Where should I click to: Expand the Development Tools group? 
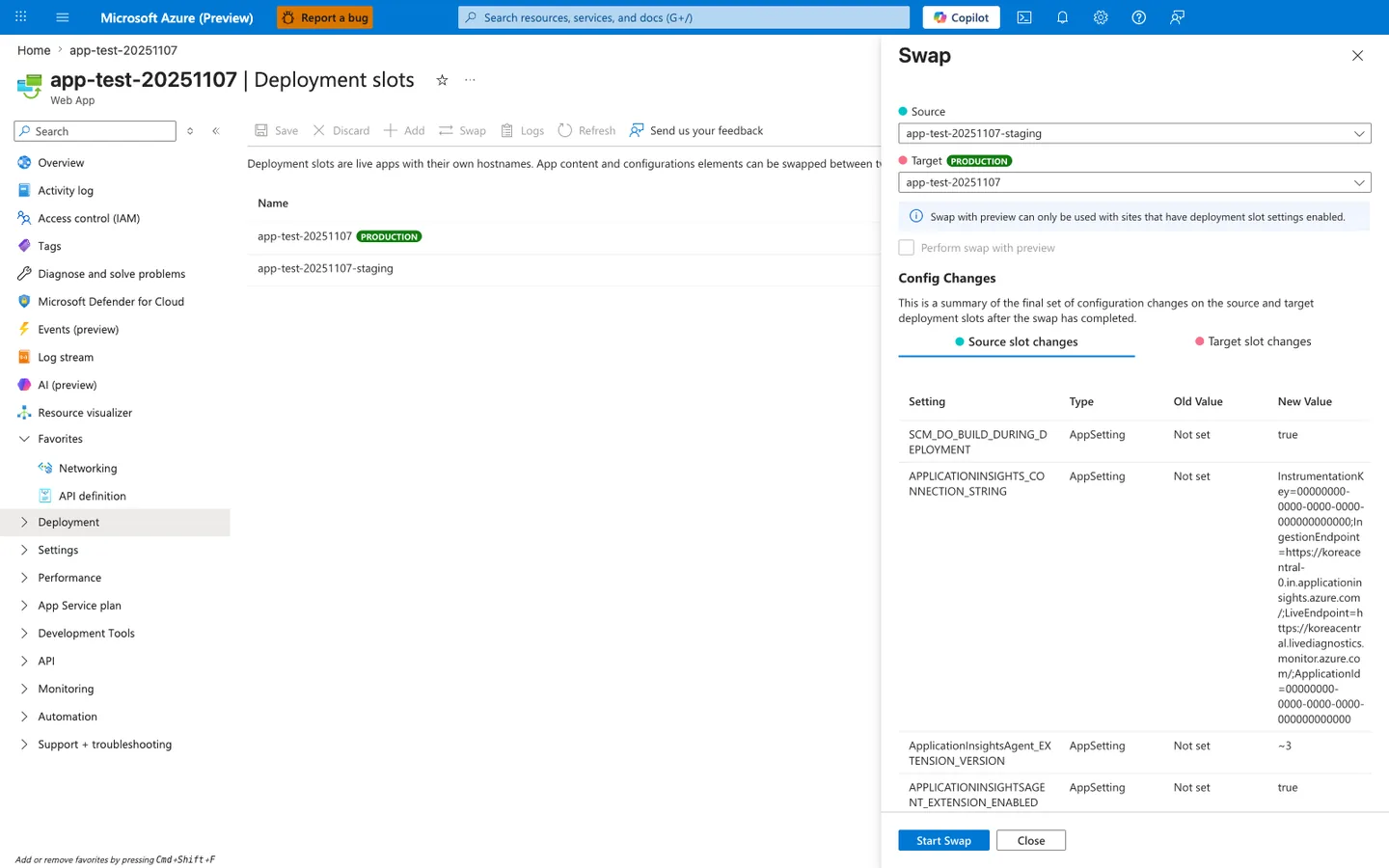coord(116,633)
